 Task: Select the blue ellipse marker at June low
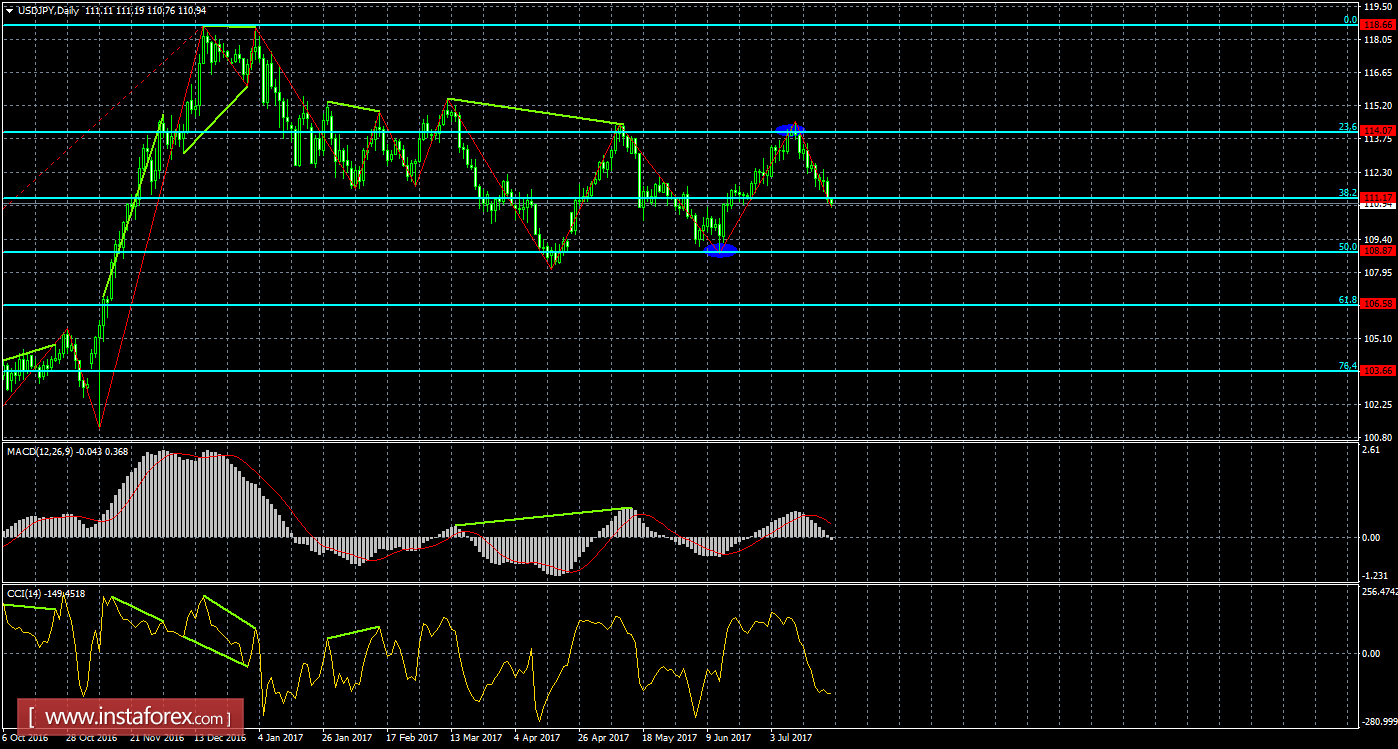(720, 250)
